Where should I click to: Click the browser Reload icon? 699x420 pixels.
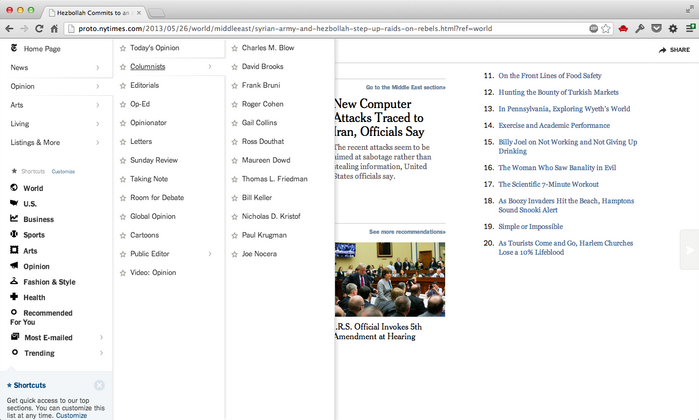(x=39, y=29)
